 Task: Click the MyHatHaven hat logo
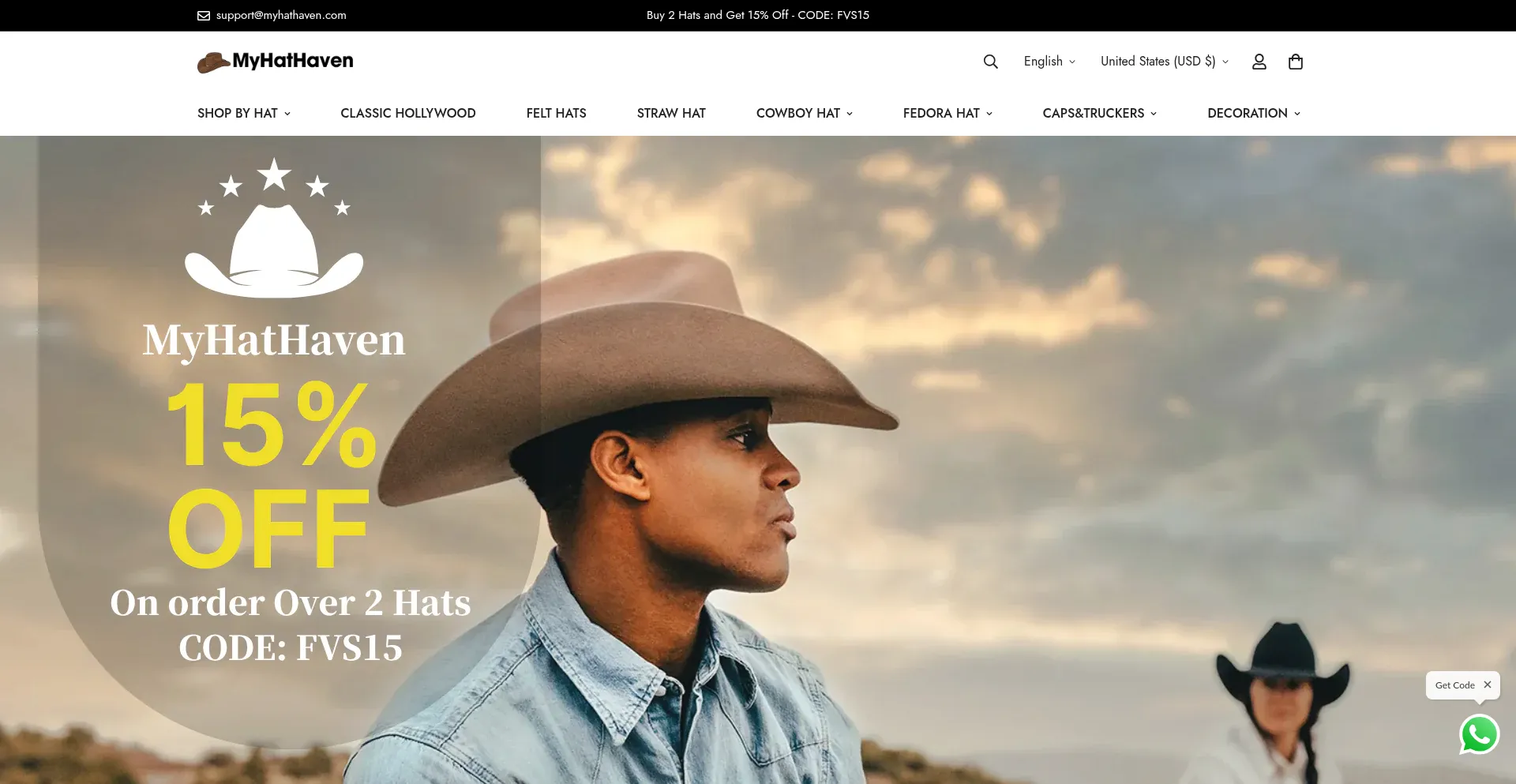pyautogui.click(x=276, y=62)
